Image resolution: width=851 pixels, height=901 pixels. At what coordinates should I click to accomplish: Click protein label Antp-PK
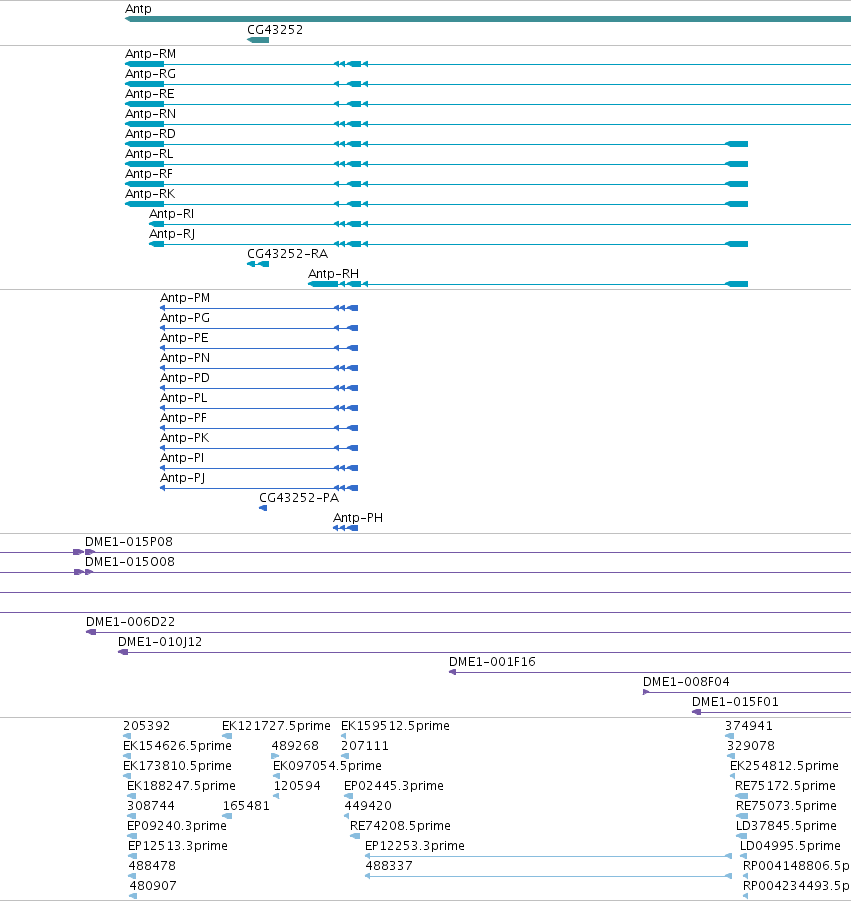click(x=184, y=438)
